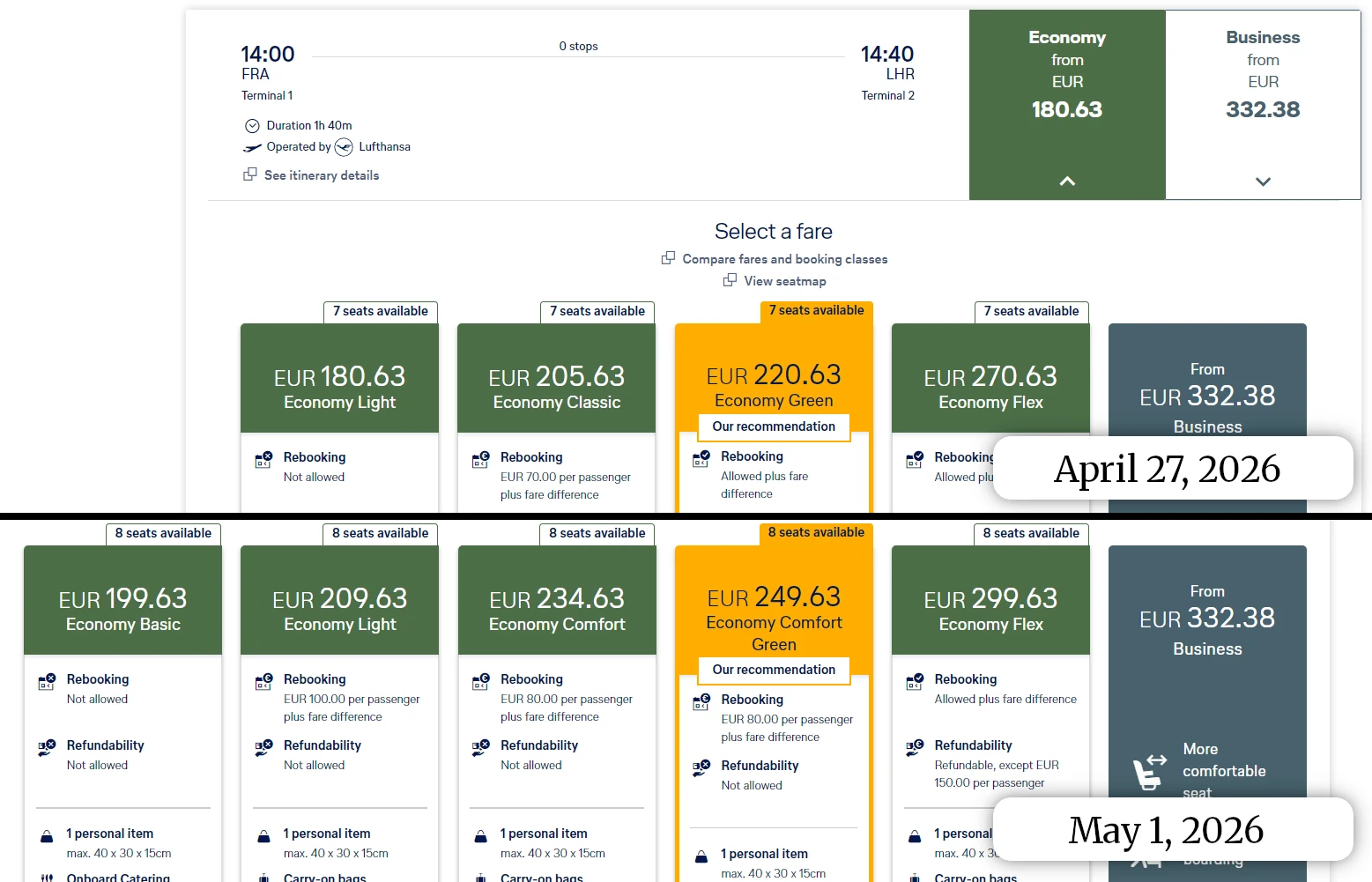Viewport: 1372px width, 882px height.
Task: Click the popup icon beside Compare fares
Action: [669, 258]
